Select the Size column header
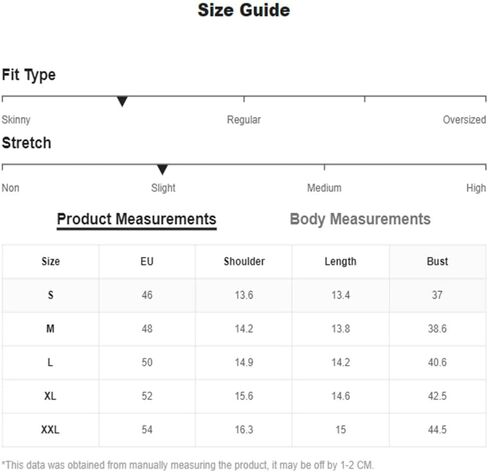This screenshot has width=488, height=472. pyautogui.click(x=51, y=262)
